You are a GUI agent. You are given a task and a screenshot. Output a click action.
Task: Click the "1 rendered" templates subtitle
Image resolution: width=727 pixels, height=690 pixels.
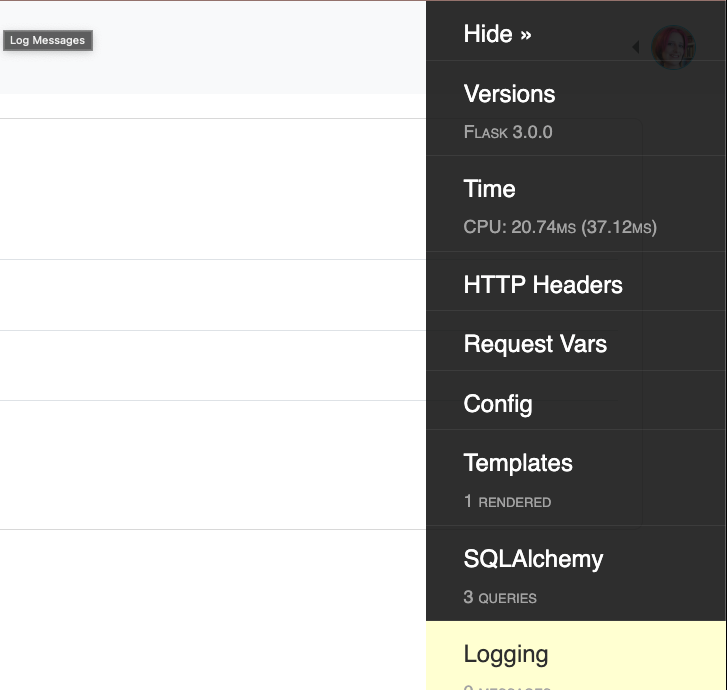click(507, 501)
